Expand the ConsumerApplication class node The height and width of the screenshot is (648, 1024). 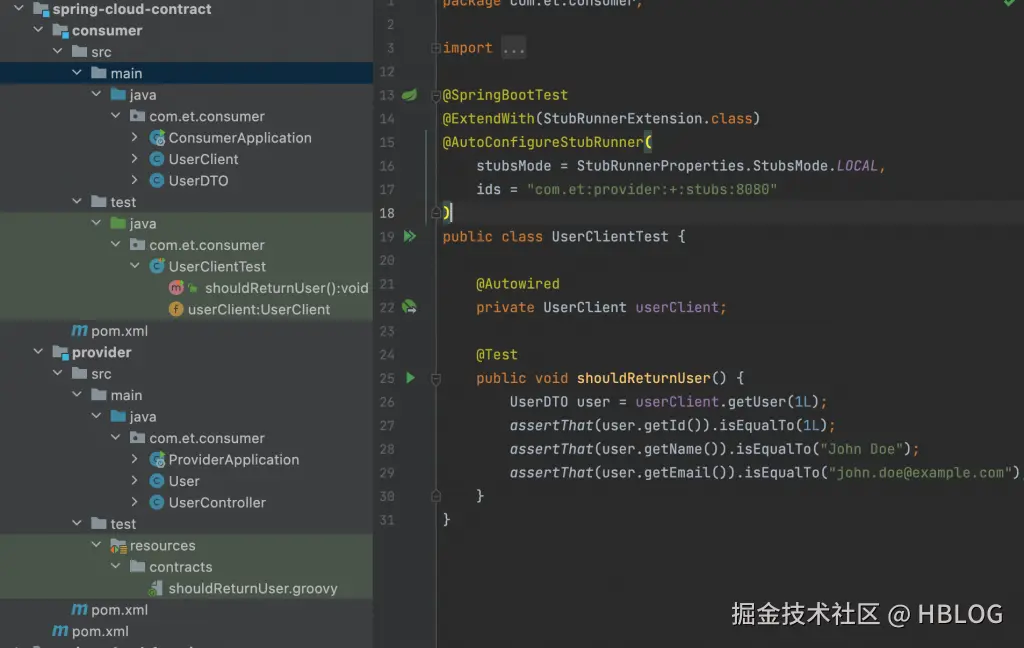(x=135, y=137)
